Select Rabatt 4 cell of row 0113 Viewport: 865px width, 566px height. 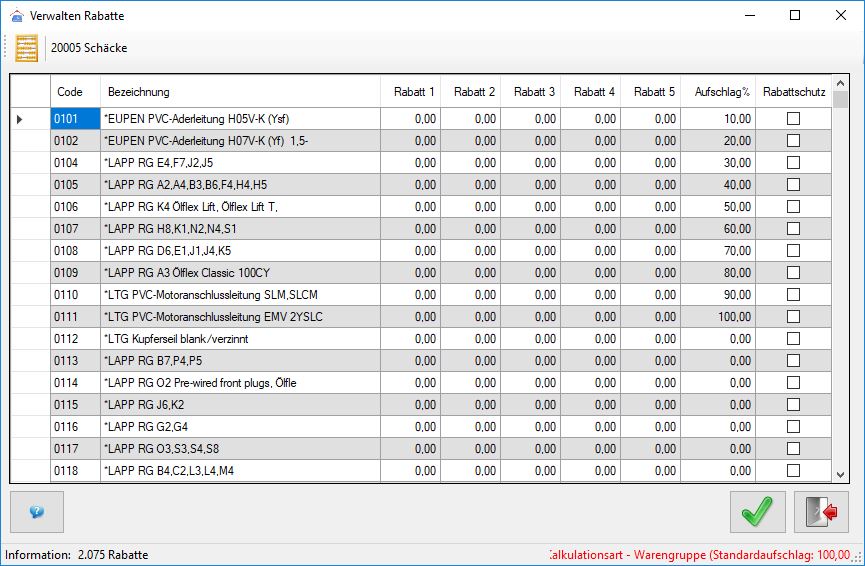point(591,361)
